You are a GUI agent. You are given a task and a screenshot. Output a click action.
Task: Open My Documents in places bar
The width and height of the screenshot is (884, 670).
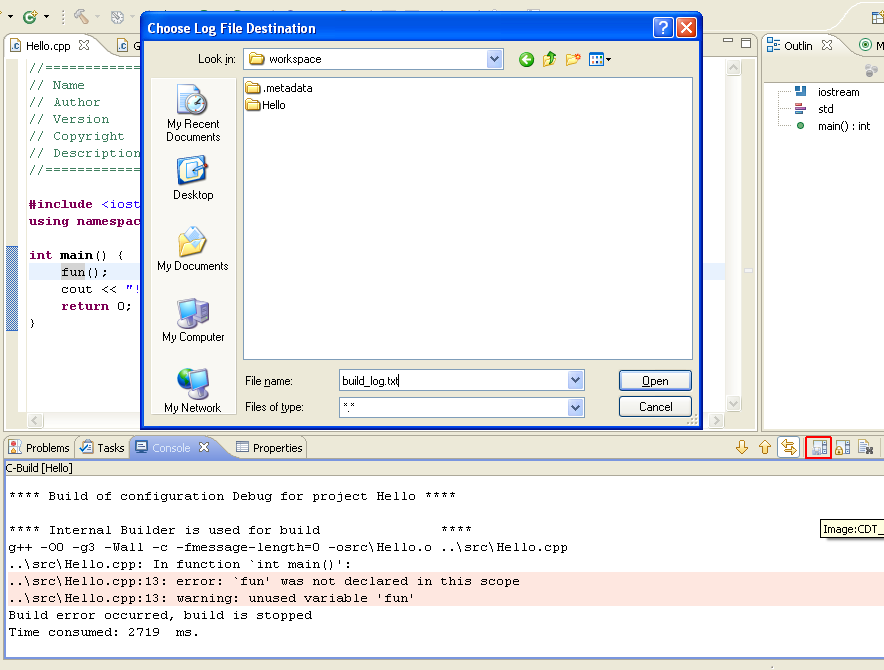193,249
